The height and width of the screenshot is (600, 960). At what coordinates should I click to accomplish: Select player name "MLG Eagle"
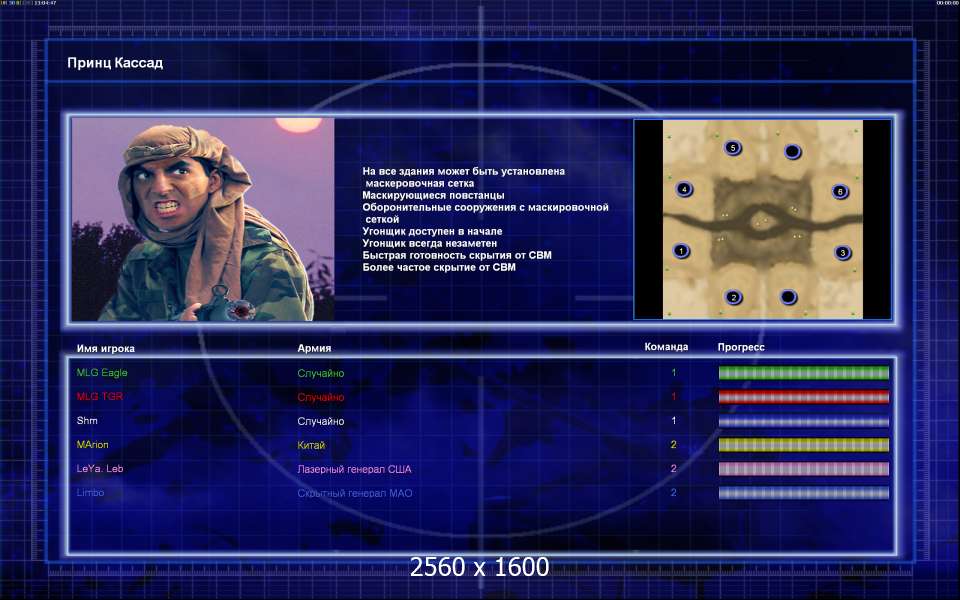102,373
